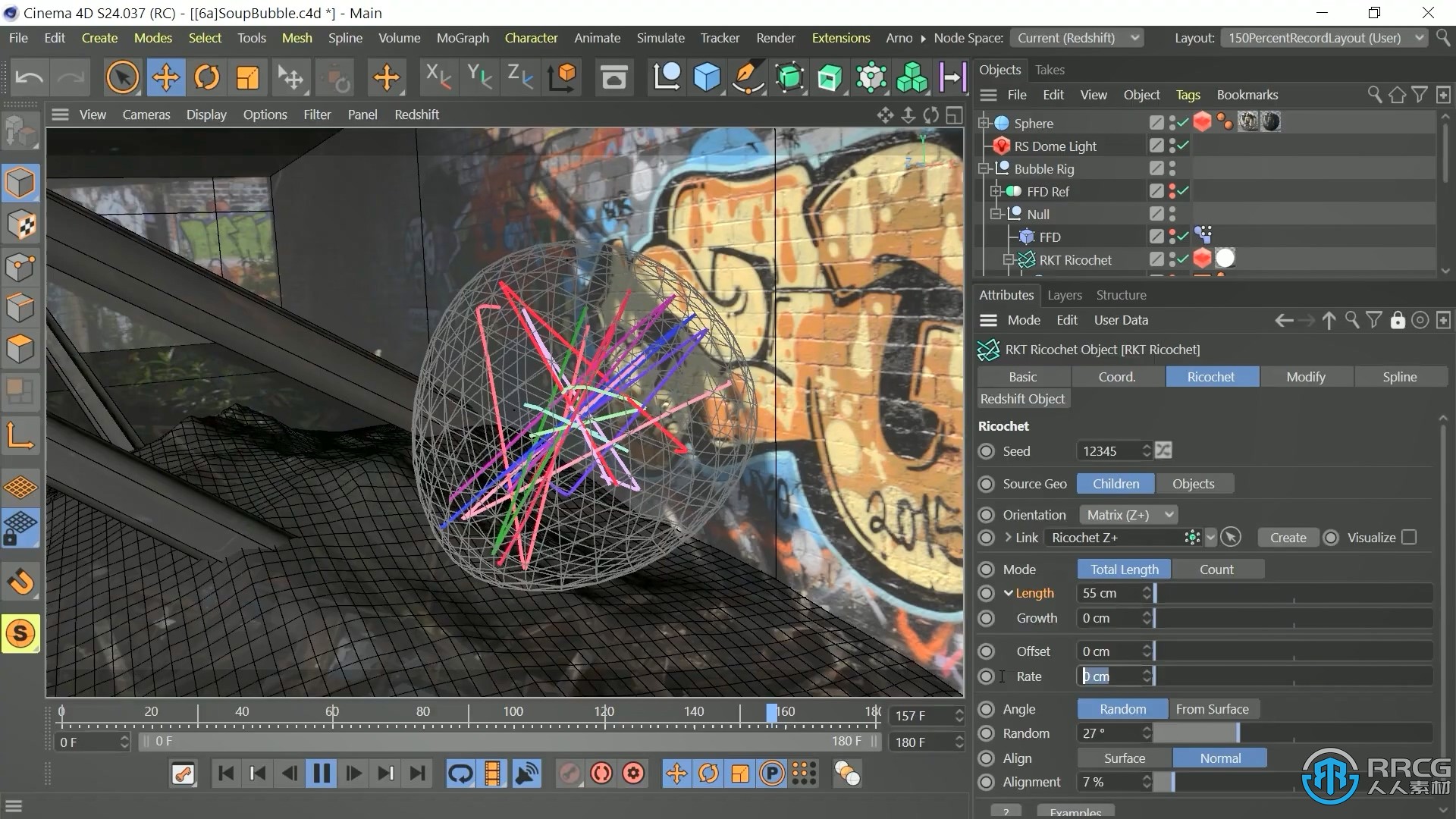Go to the start of the animation

click(225, 773)
